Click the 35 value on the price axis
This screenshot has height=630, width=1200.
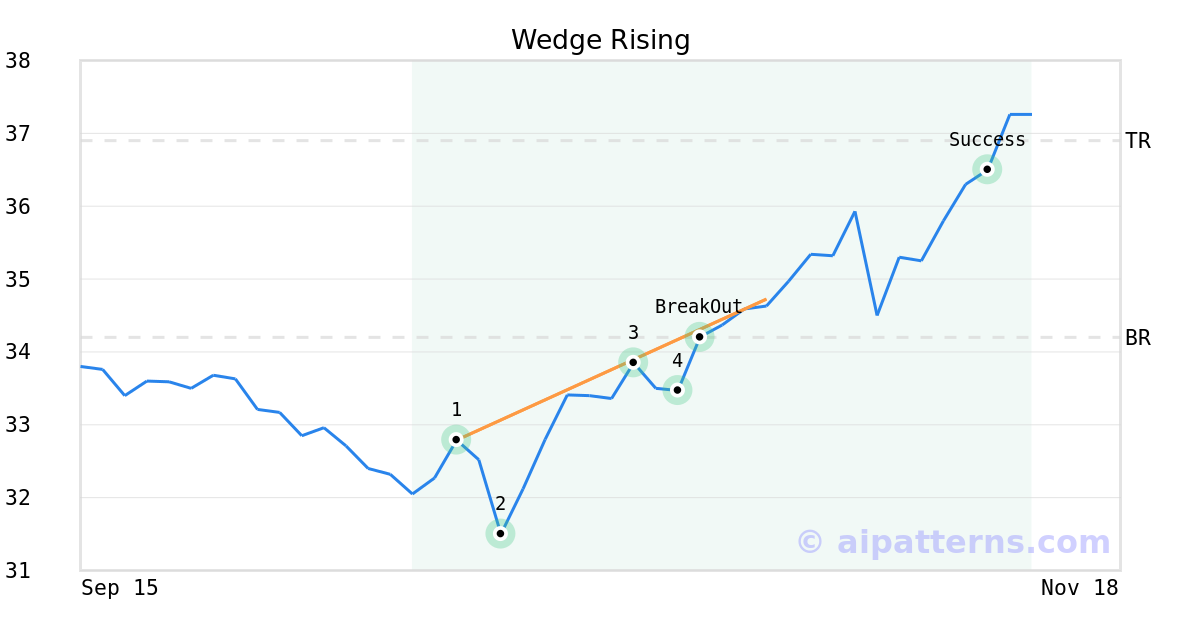[18, 279]
